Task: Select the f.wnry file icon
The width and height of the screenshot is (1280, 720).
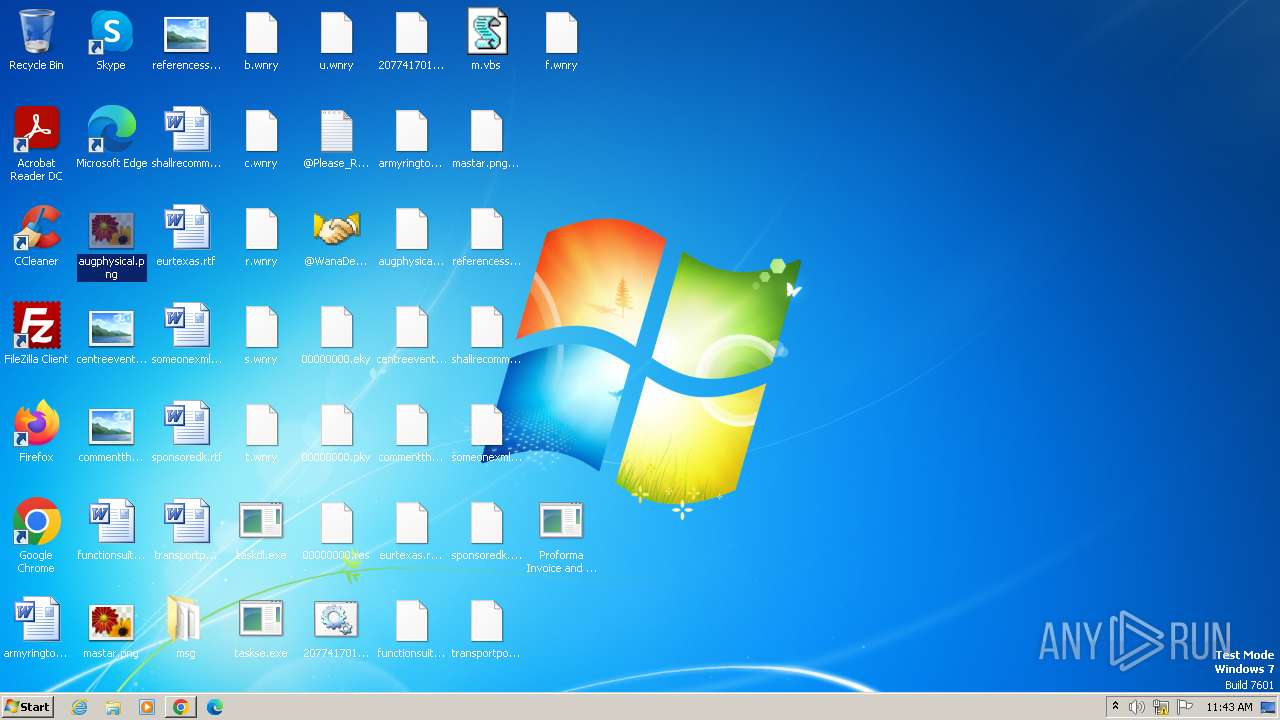Action: point(561,41)
